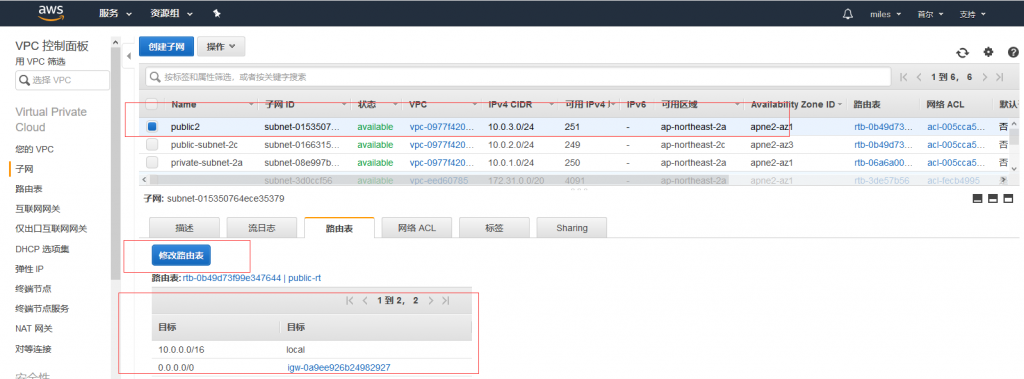Open 互联网网关 in sidebar
The height and width of the screenshot is (379, 1024).
pos(38,208)
